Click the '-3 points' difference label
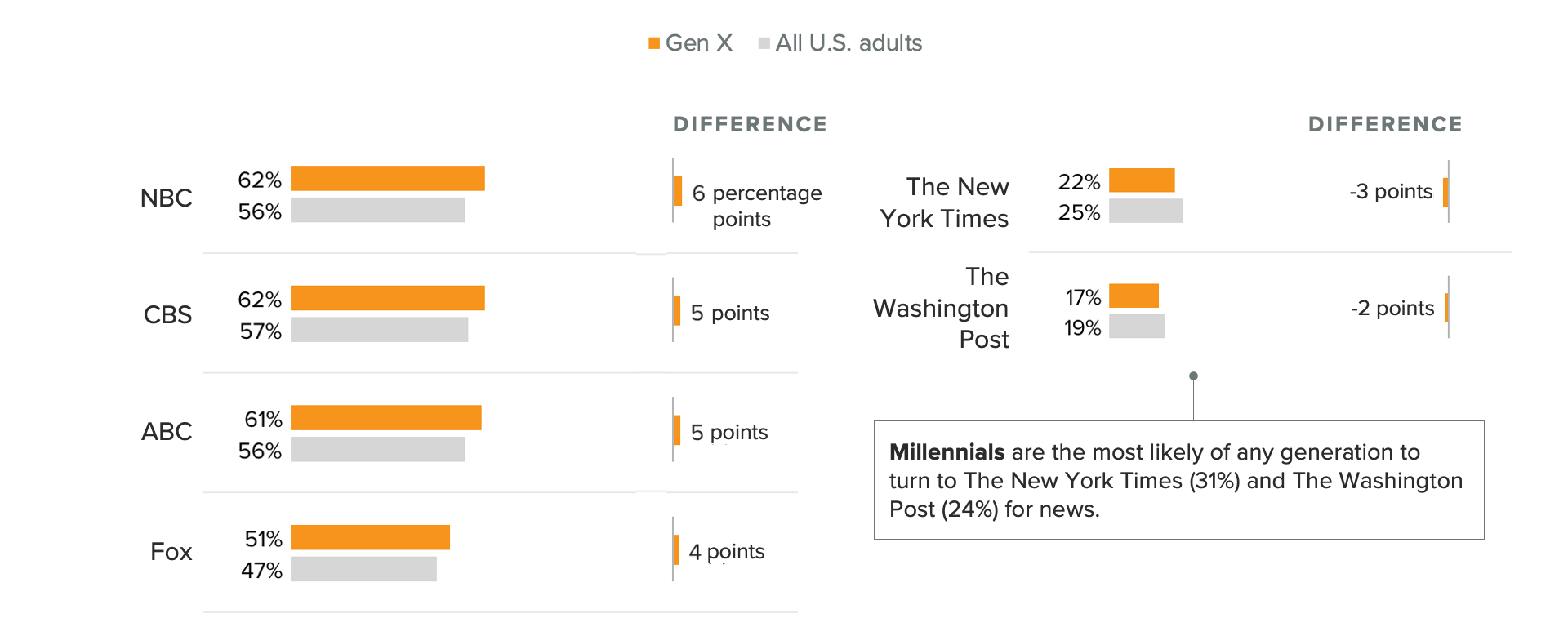Viewport: 1568px width, 627px height. click(1391, 192)
